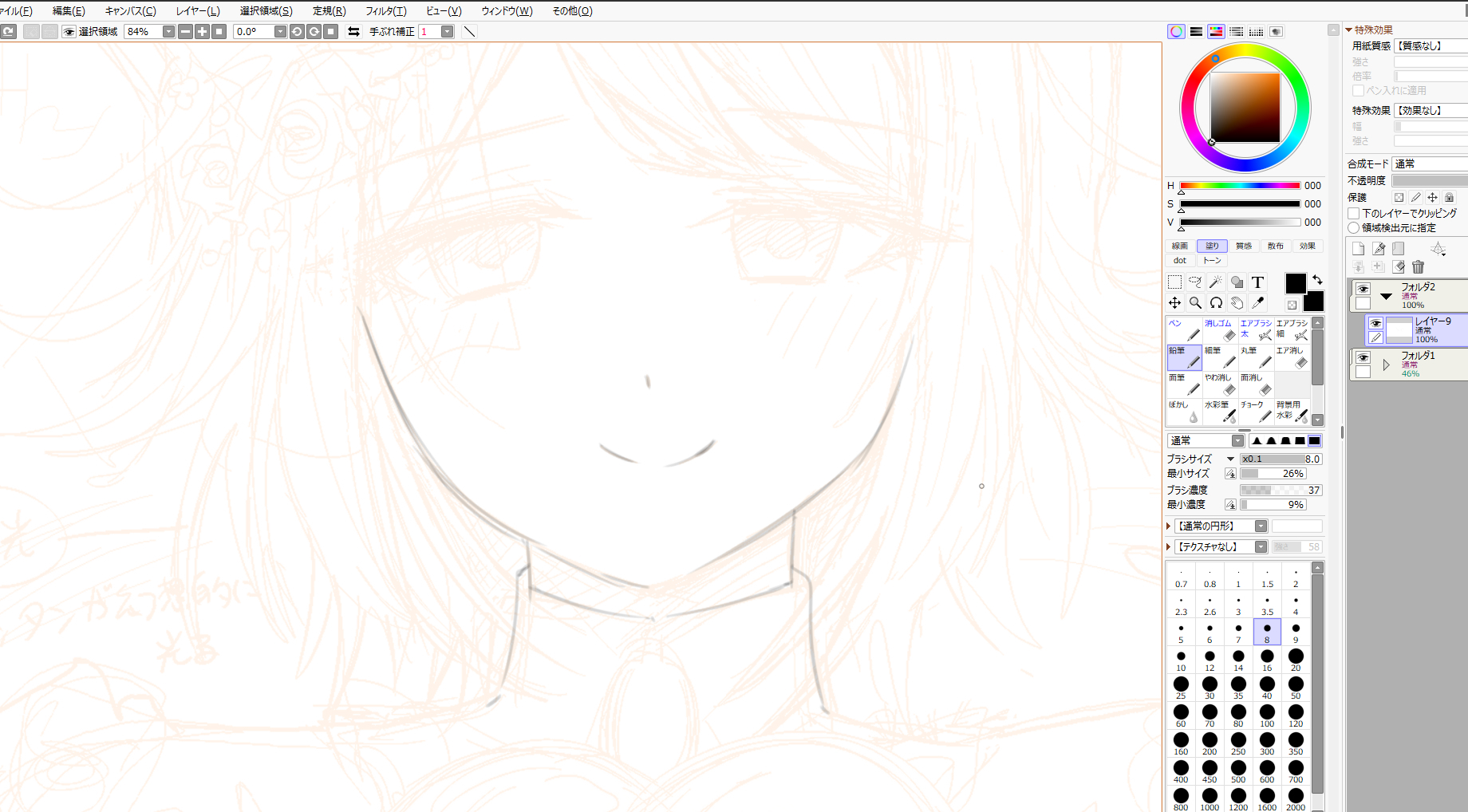Select brush size 100 preset
The height and width of the screenshot is (812, 1468).
point(1267,716)
